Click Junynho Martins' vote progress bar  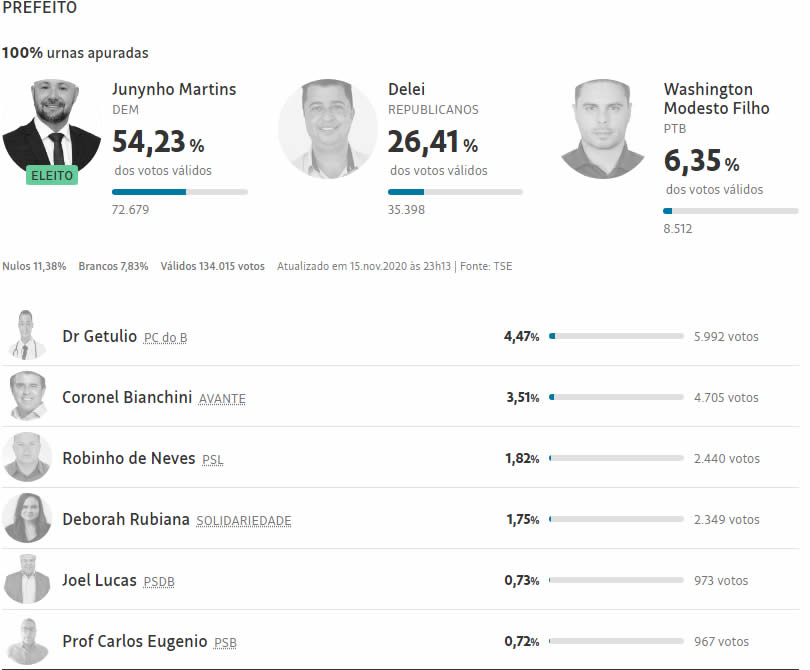(x=180, y=191)
